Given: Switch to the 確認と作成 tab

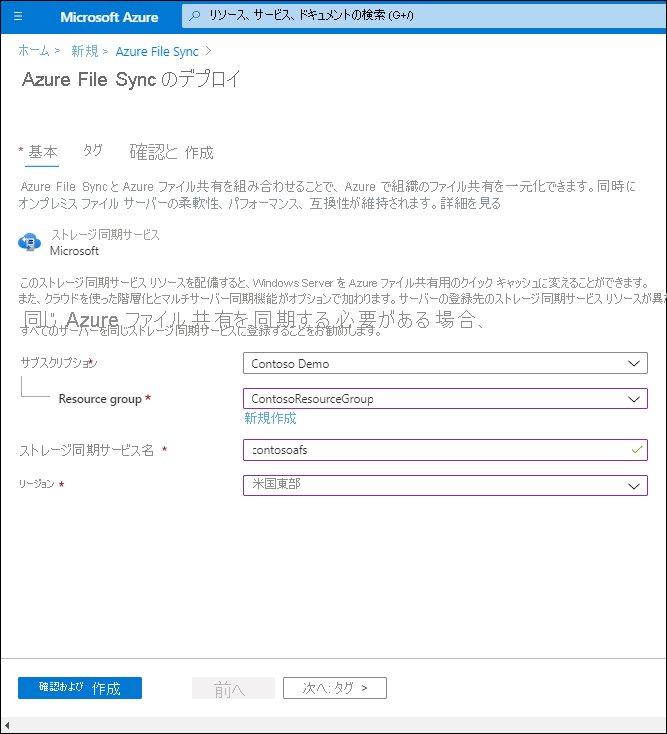Looking at the screenshot, I should (171, 153).
